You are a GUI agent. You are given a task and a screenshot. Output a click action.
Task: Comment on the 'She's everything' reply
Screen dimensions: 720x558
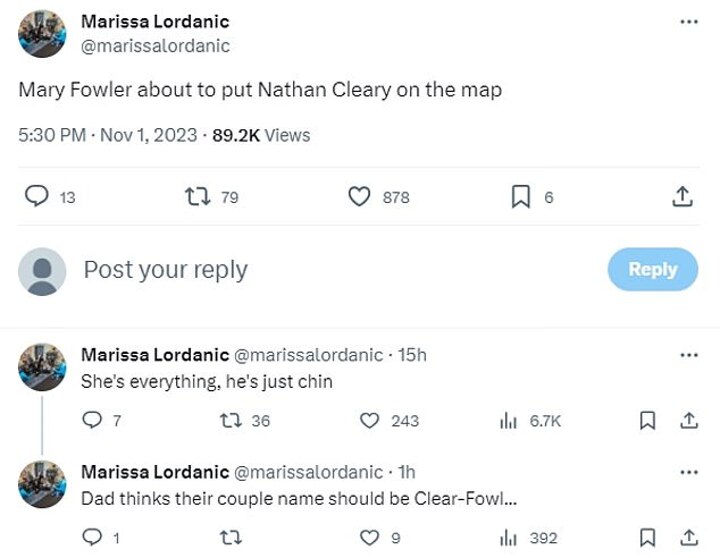coord(92,421)
